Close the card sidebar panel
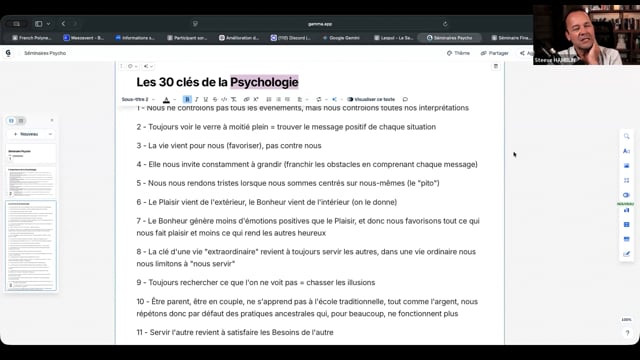 click(52, 120)
